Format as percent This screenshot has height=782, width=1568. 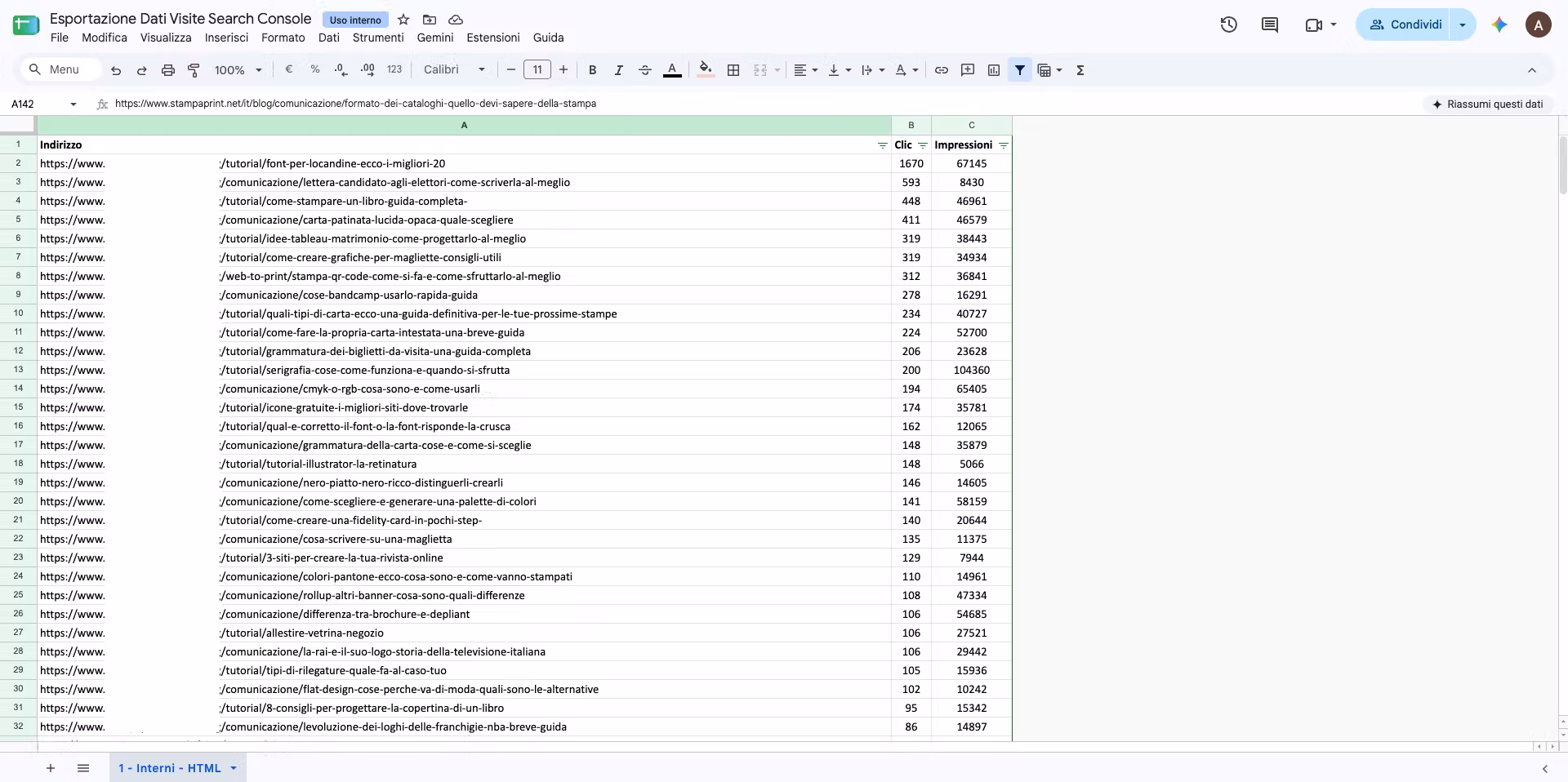click(x=314, y=70)
